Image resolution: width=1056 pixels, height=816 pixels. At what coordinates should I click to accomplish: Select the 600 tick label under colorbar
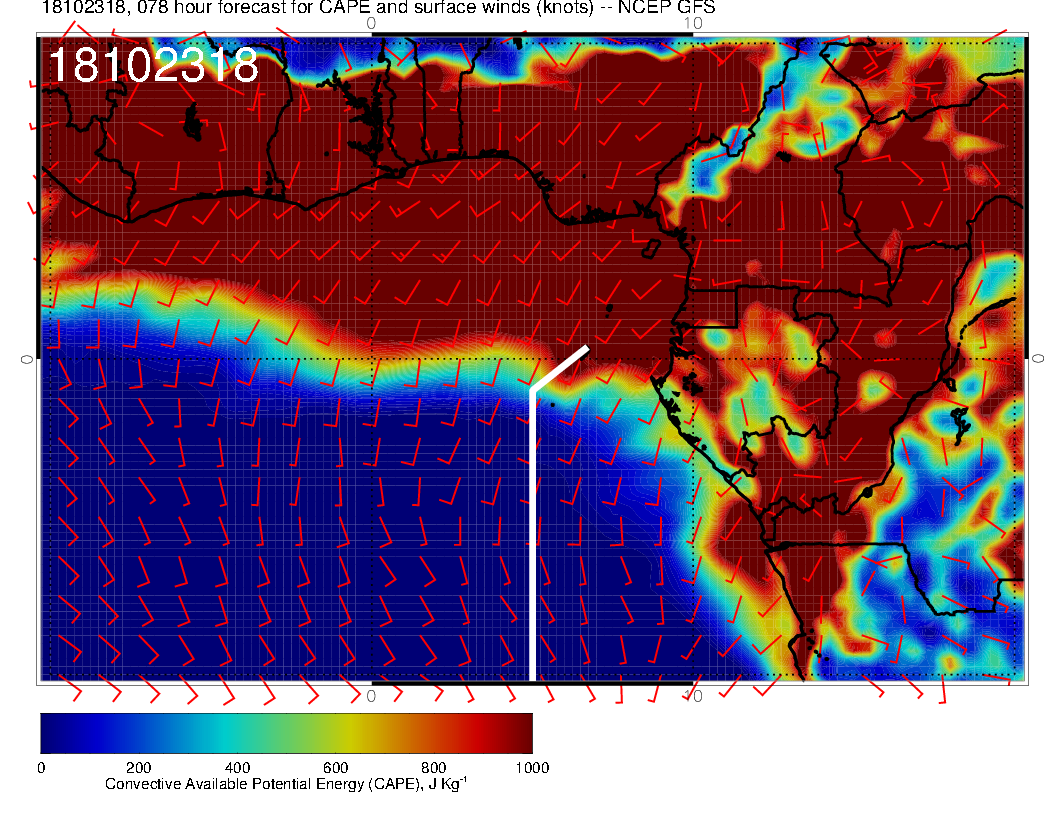[335, 768]
